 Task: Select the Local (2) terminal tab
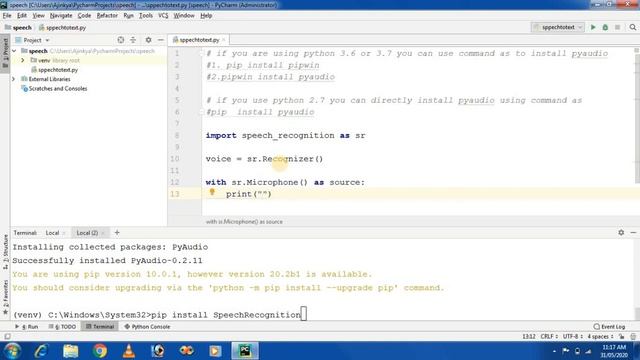point(87,233)
